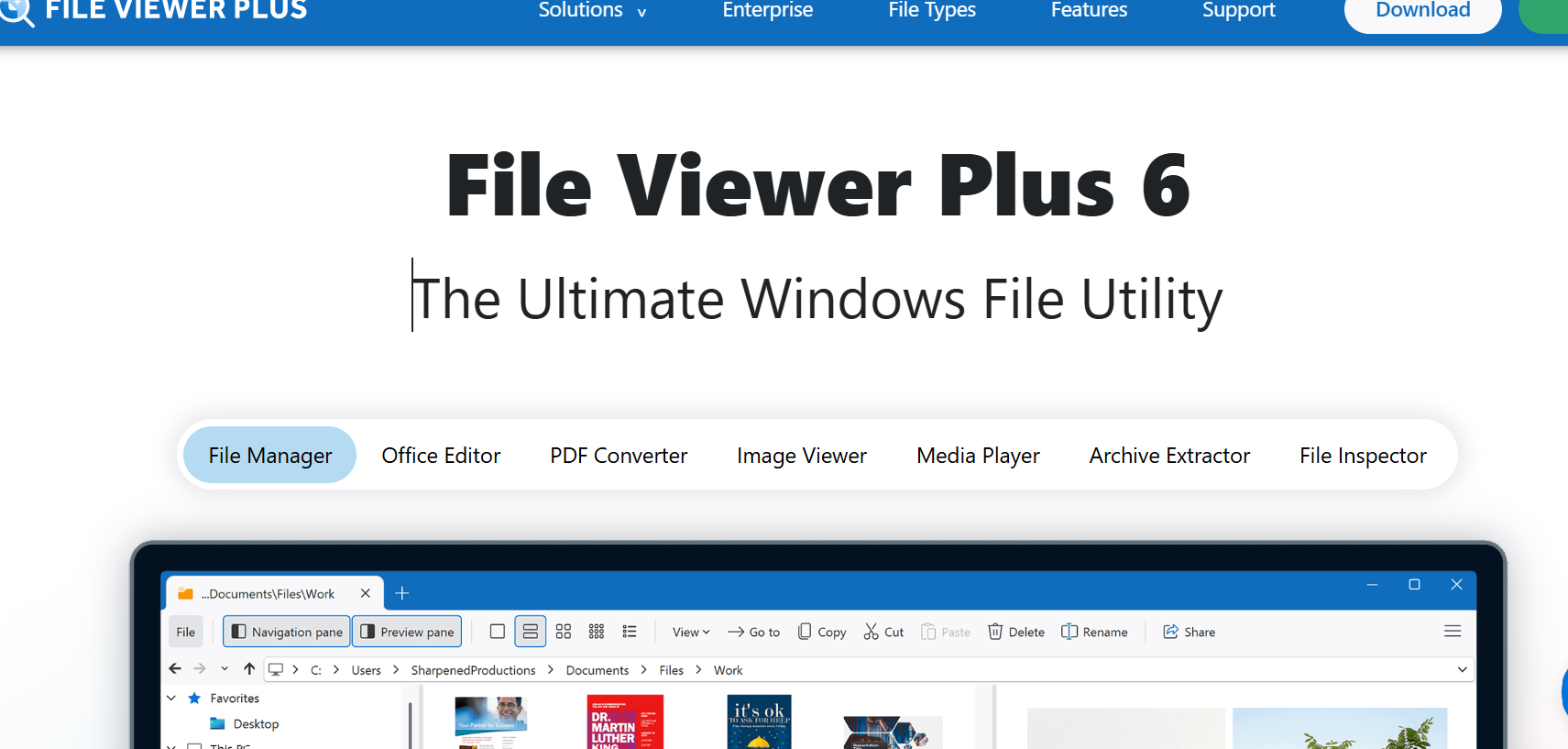Viewport: 1568px width, 749px height.
Task: Open the Enterprise link in header
Action: tap(767, 10)
